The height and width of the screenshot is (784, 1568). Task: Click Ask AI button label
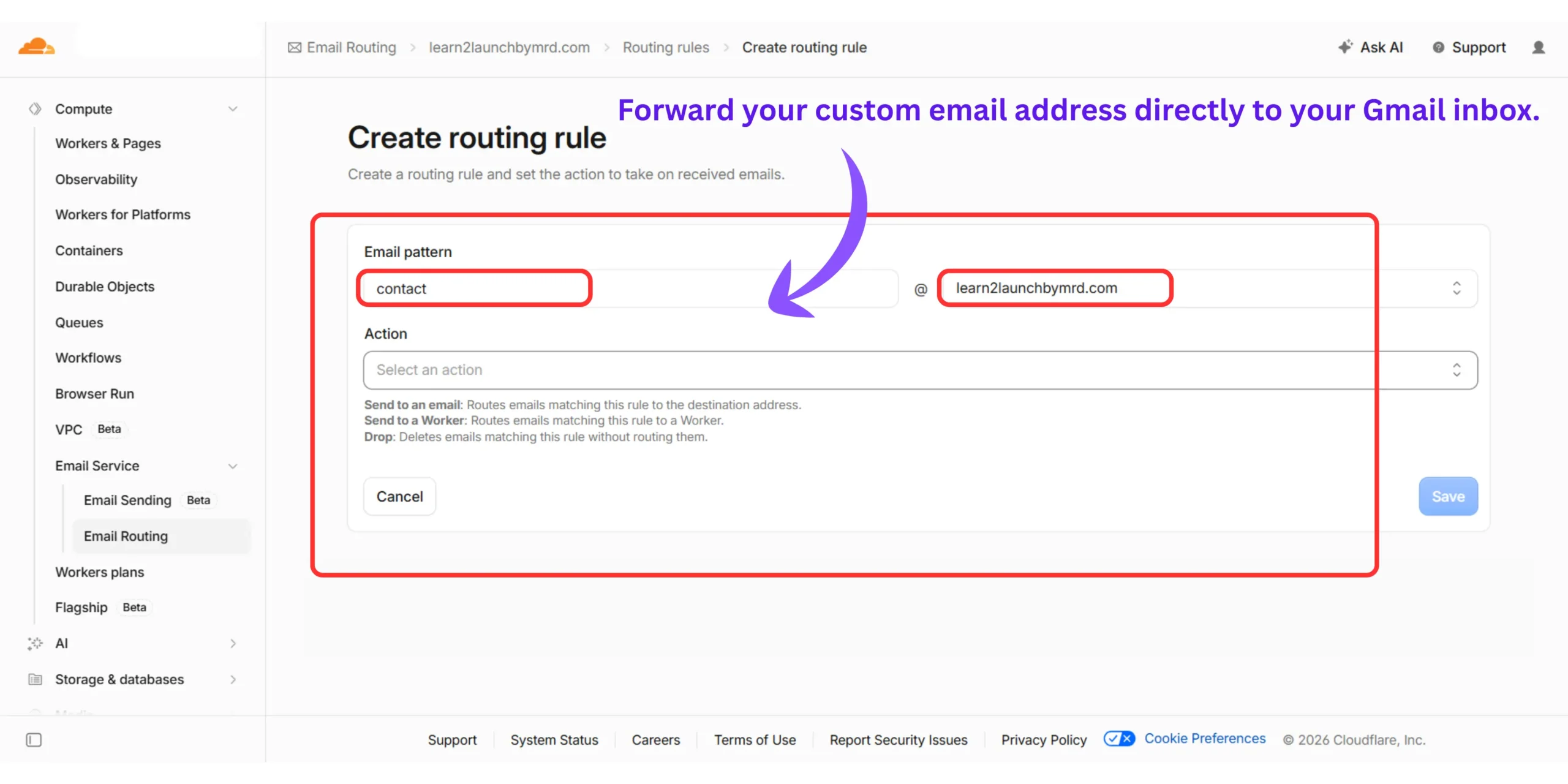click(1381, 48)
